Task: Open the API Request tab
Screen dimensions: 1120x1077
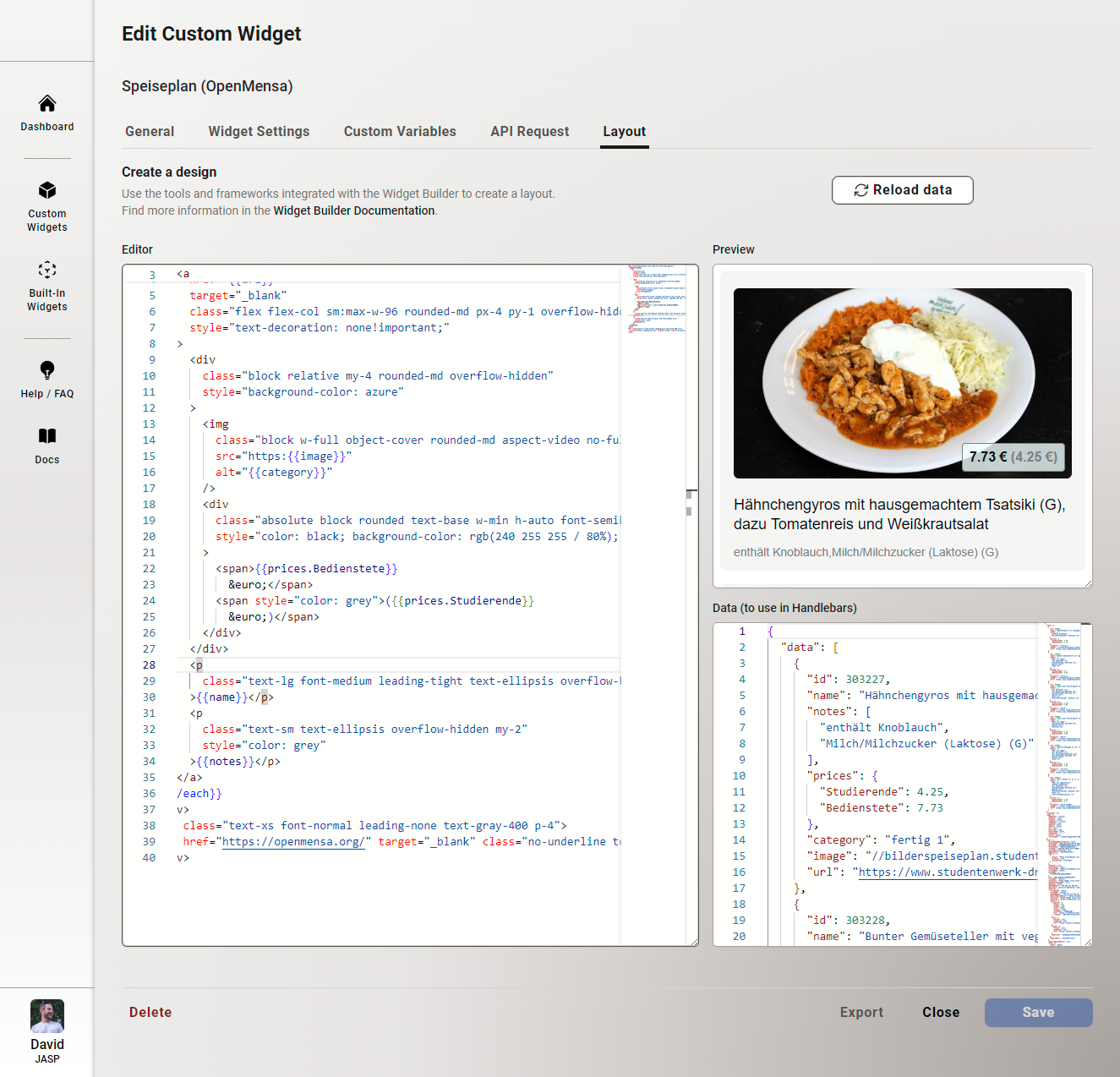Action: pos(529,131)
